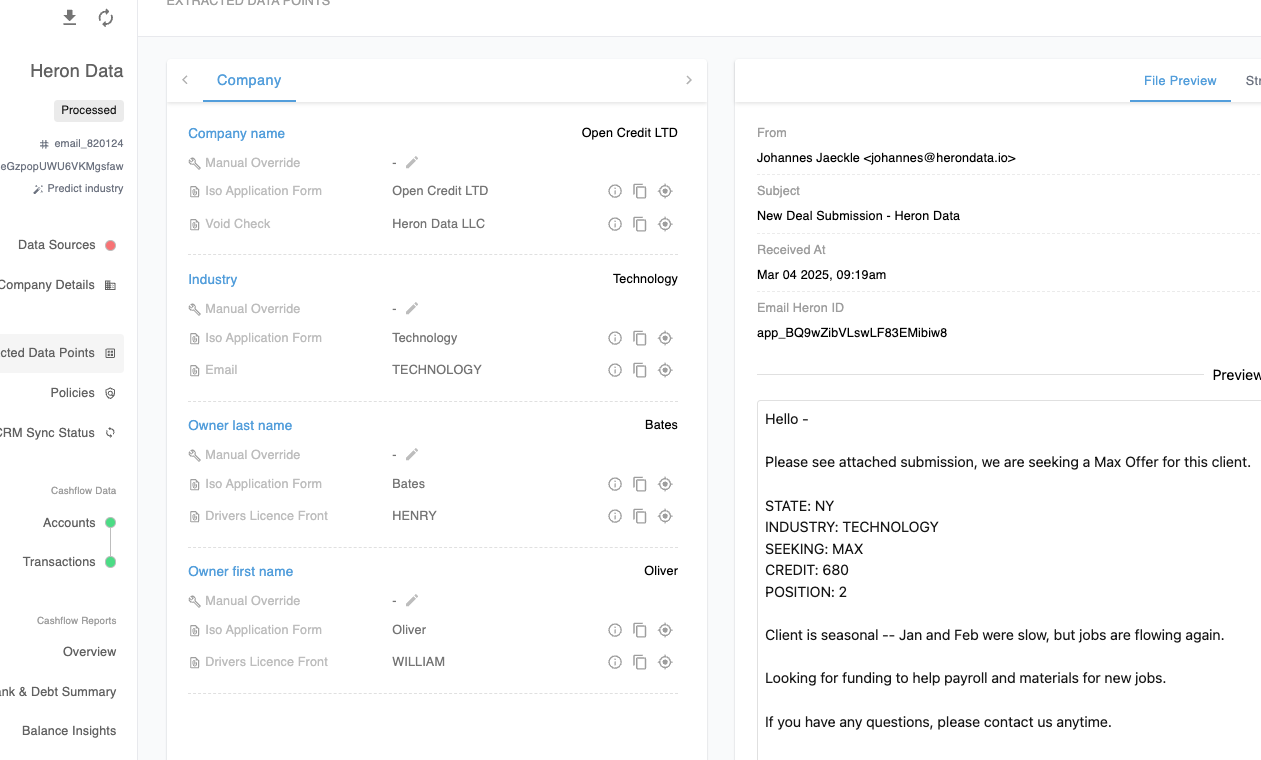The image size is (1261, 760).
Task: Click the Owner last name heading
Action: tap(240, 425)
